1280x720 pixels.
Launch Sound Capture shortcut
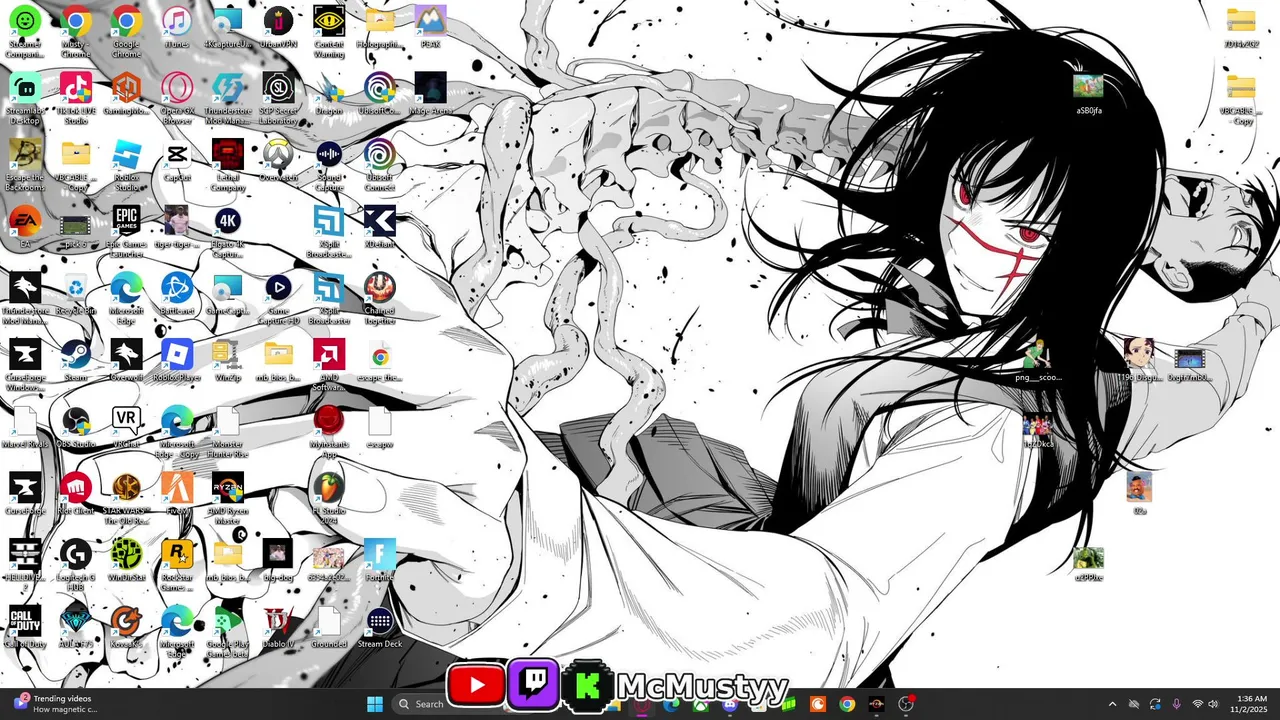coord(329,163)
